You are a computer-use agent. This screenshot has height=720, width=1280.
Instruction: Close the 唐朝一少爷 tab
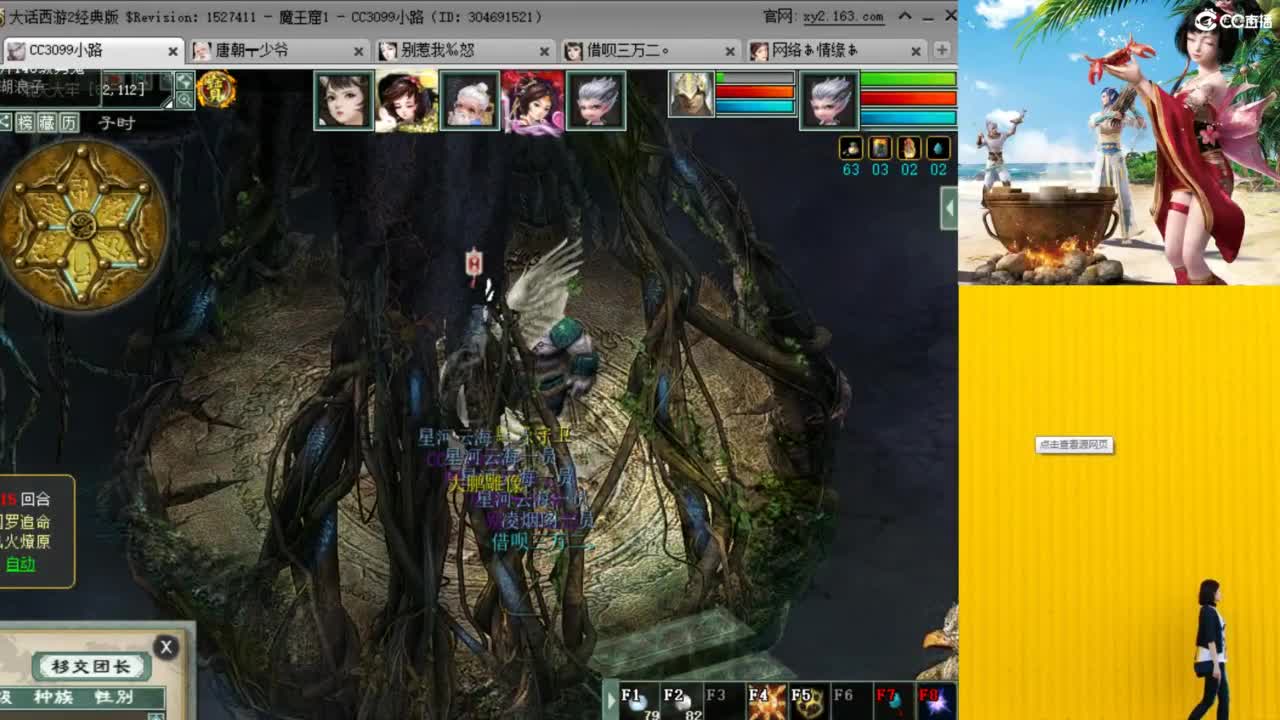pyautogui.click(x=359, y=51)
